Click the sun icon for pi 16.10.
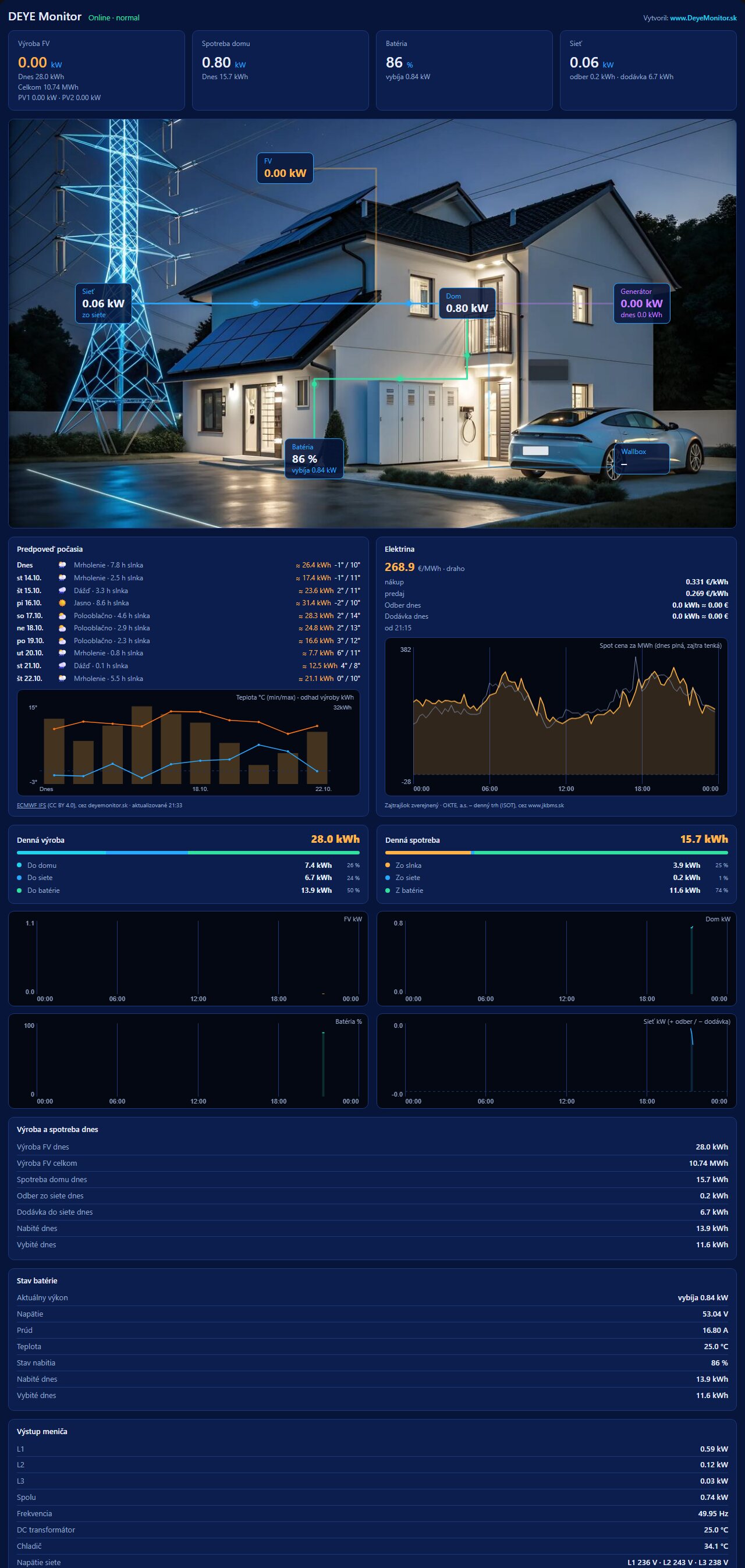745x1568 pixels. click(62, 603)
